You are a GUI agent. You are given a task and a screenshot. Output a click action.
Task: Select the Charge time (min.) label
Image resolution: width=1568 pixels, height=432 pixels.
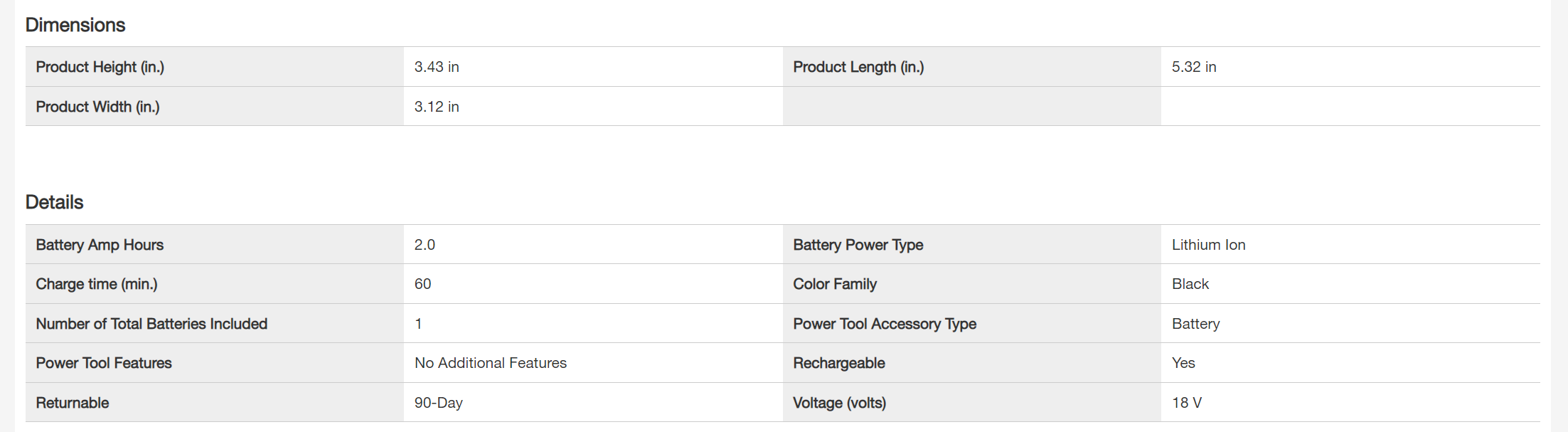tap(97, 284)
